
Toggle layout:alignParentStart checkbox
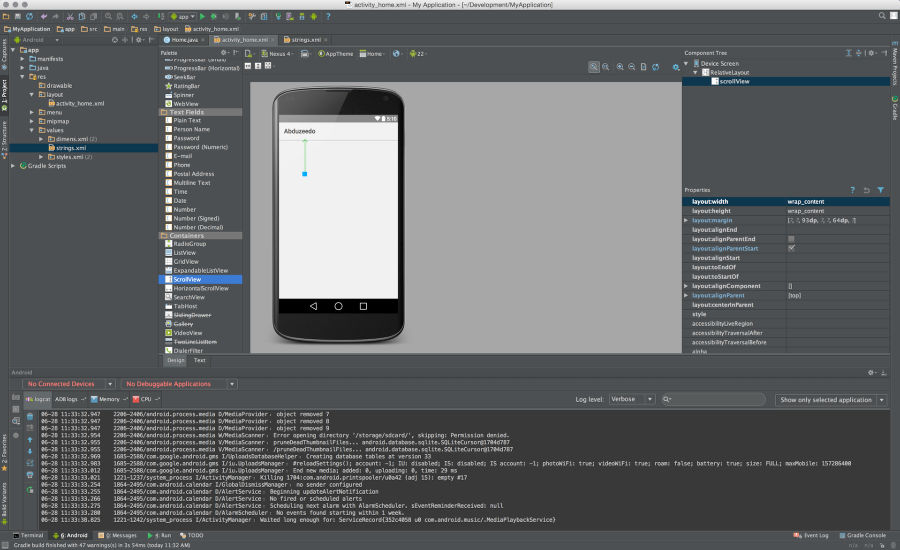pyautogui.click(x=792, y=249)
